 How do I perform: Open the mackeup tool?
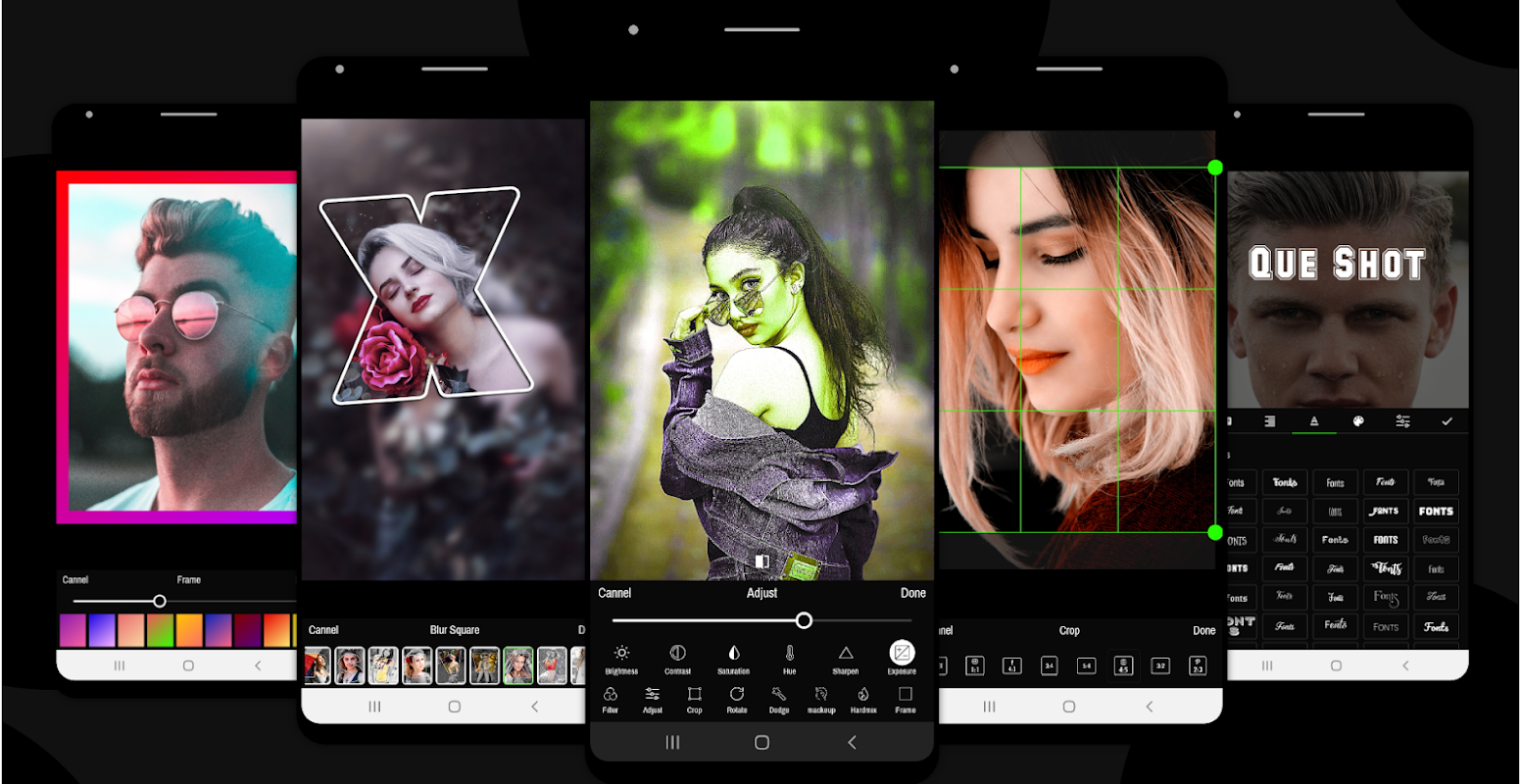[821, 694]
